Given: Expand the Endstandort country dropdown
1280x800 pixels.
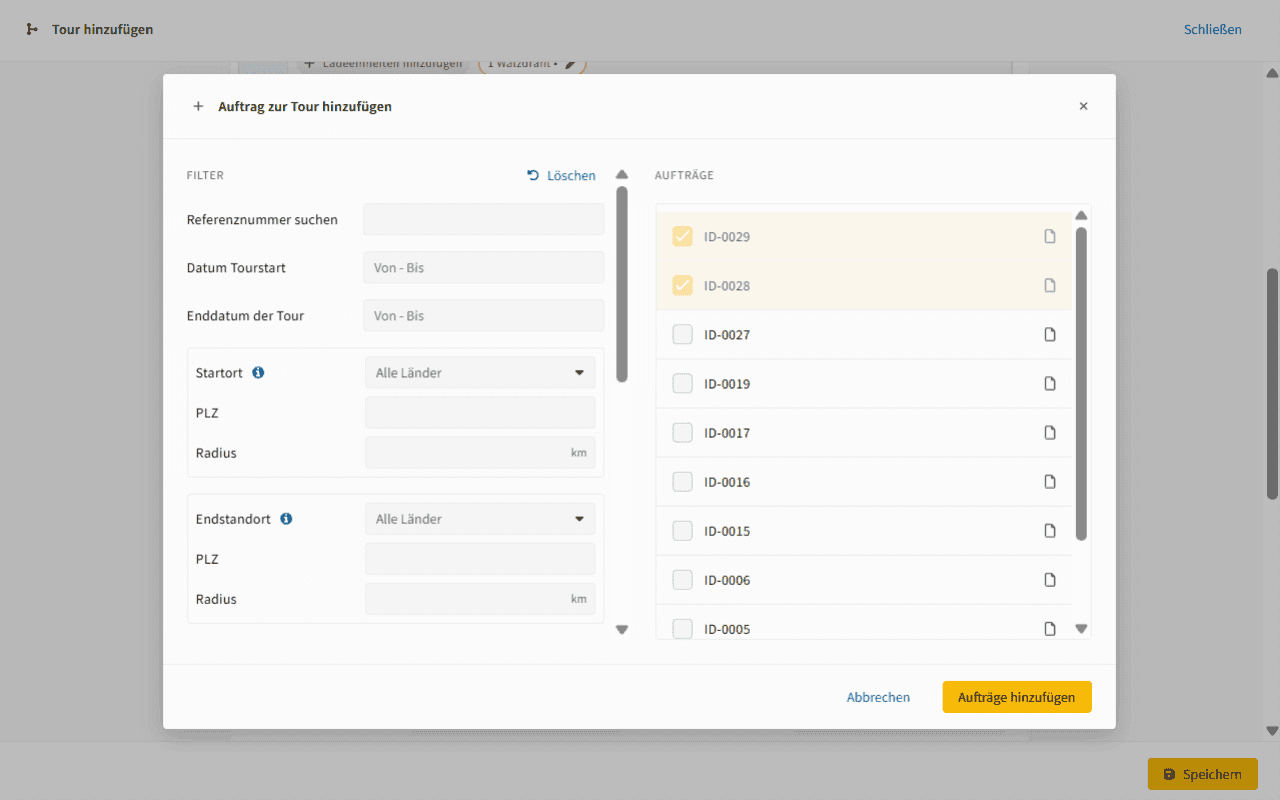Looking at the screenshot, I should point(480,519).
